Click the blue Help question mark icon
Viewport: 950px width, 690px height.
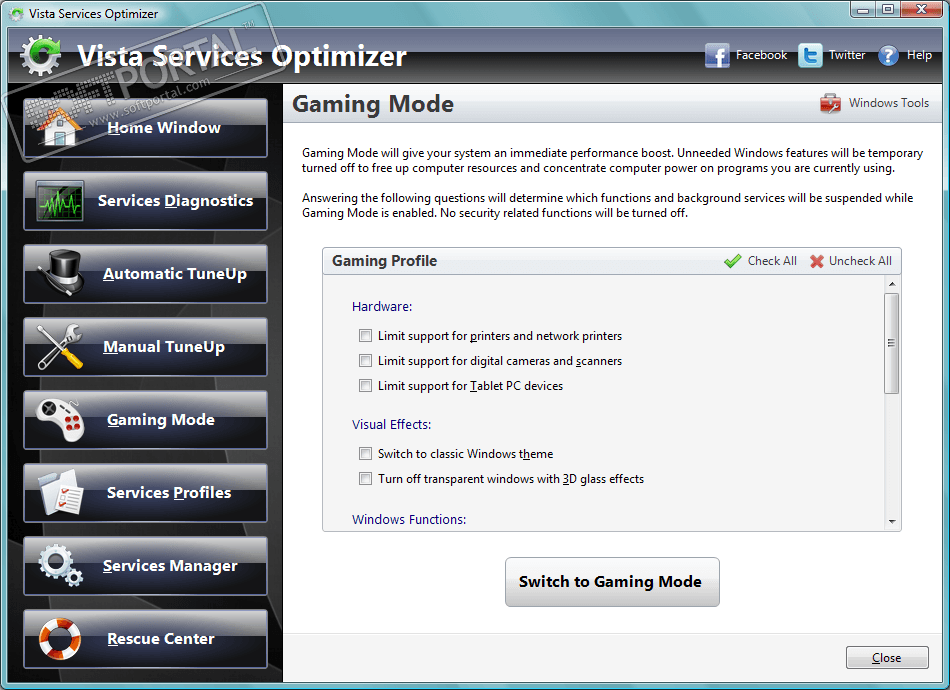point(888,56)
